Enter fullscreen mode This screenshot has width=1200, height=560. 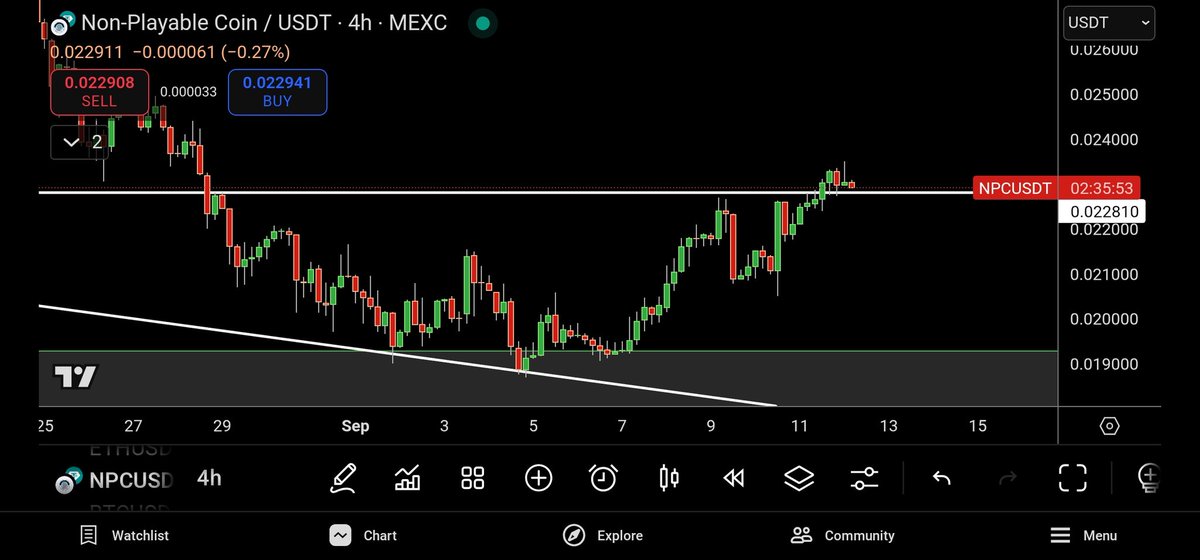click(x=1072, y=478)
